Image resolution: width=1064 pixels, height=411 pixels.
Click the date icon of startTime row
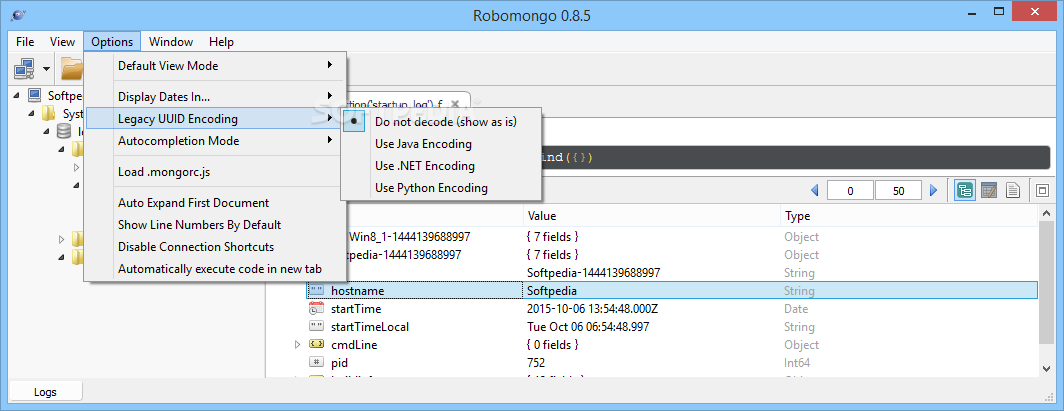(316, 309)
